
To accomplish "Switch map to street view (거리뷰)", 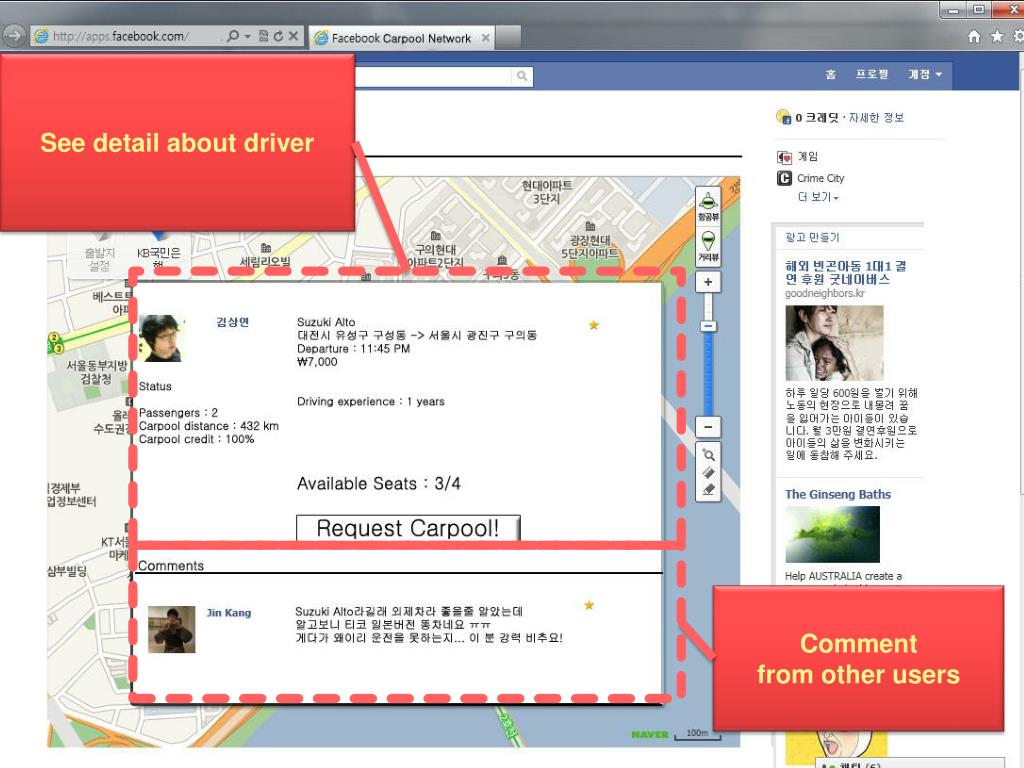I will 708,246.
